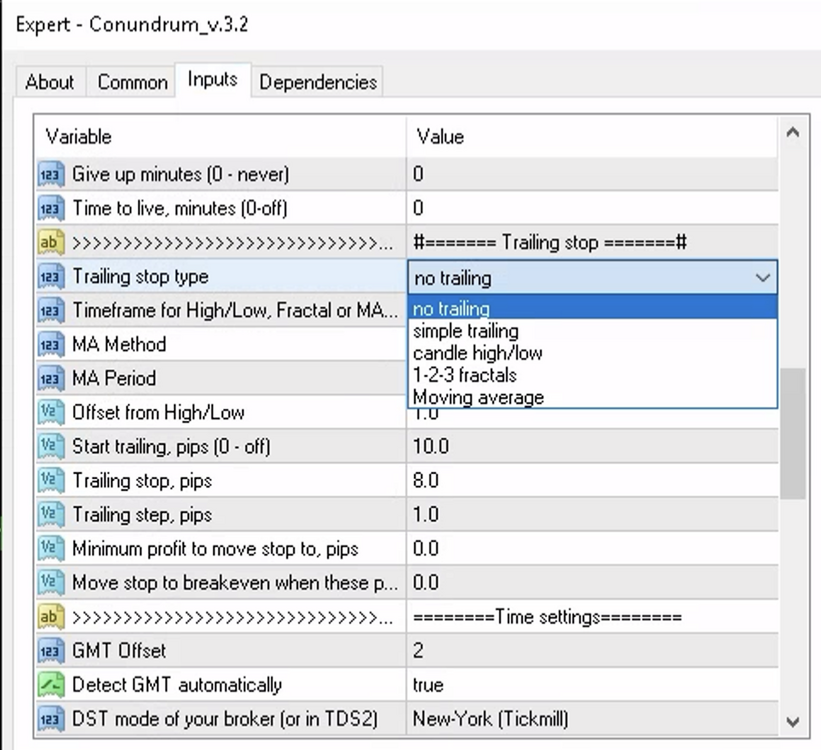This screenshot has width=821, height=750.
Task: Collapse the Trailing stop type dropdown arrow
Action: pos(763,277)
